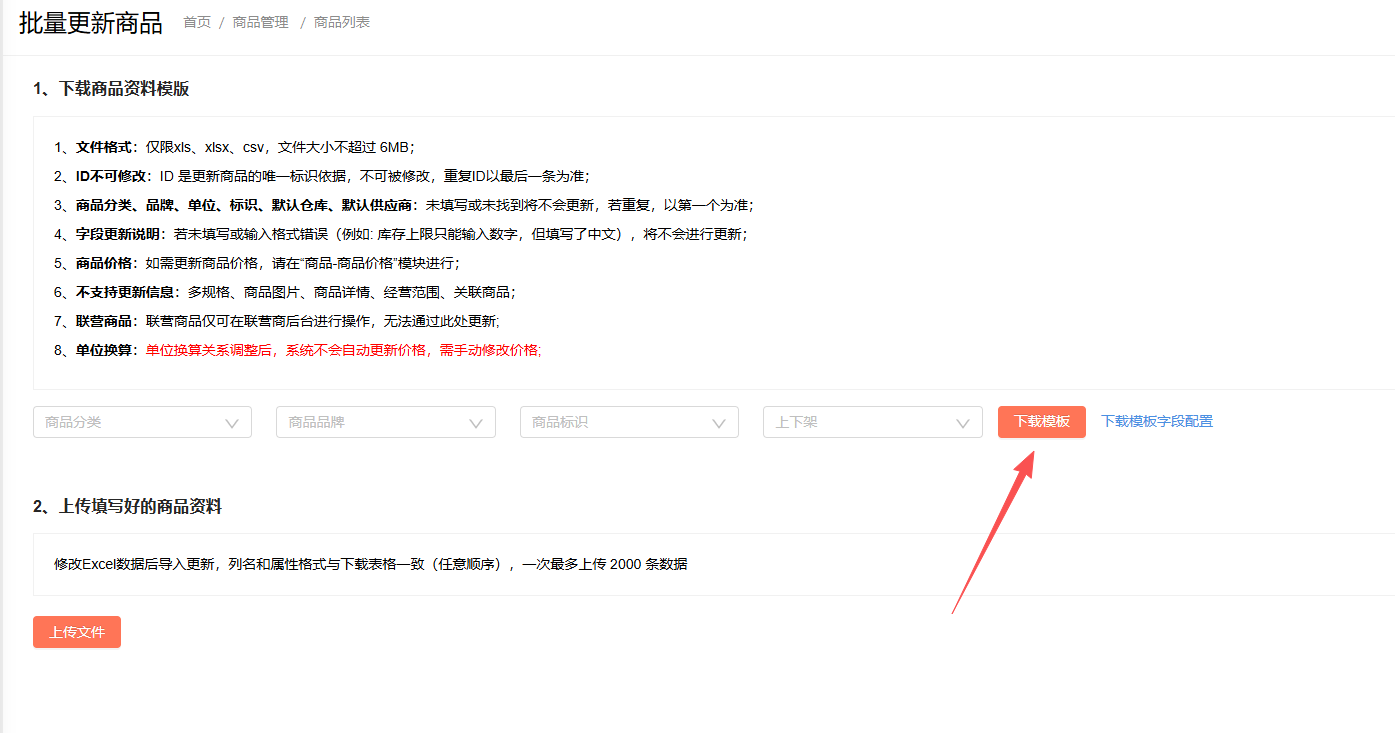Click the 联营商品 rule line

click(277, 321)
